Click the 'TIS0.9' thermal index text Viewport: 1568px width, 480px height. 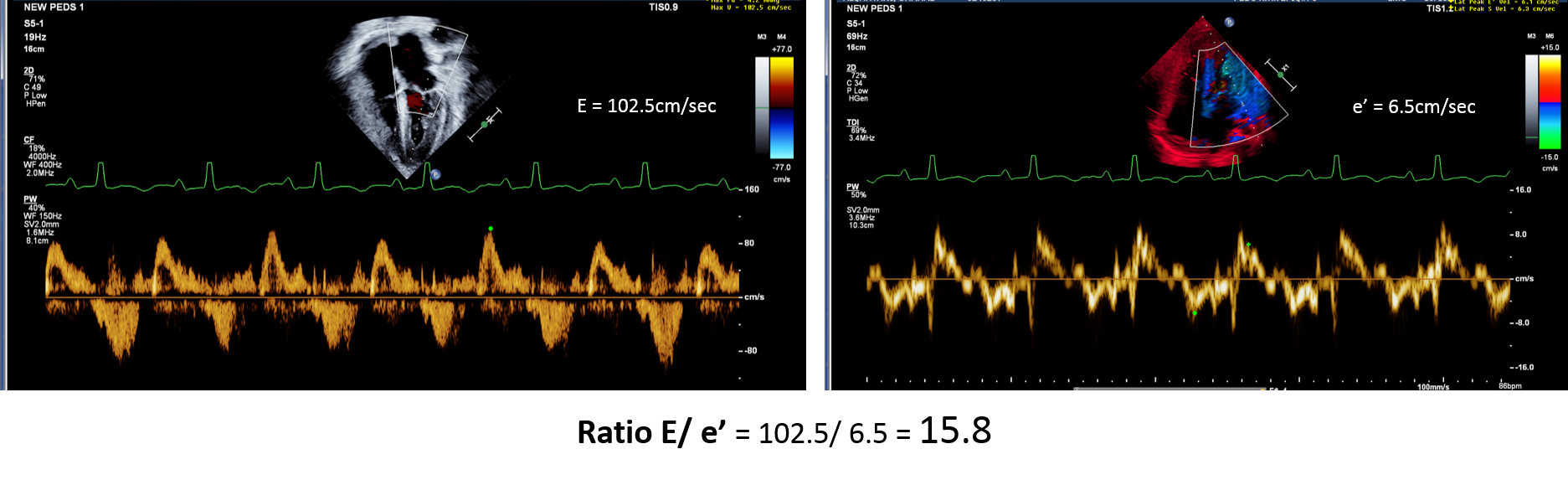663,7
